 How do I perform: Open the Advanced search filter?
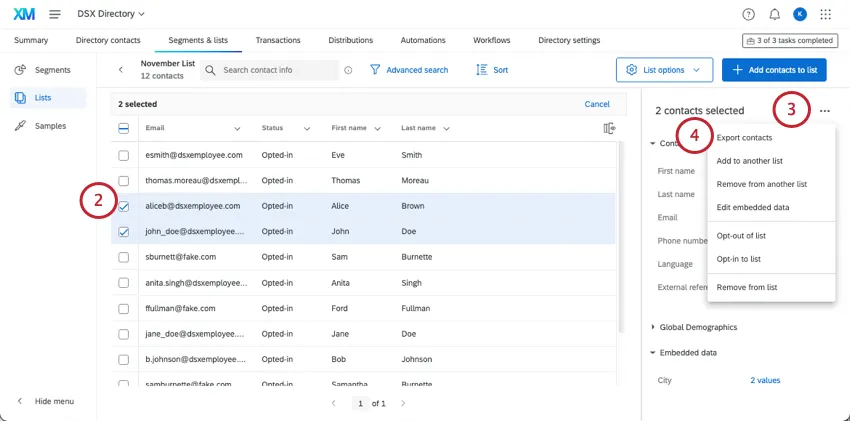pyautogui.click(x=409, y=70)
